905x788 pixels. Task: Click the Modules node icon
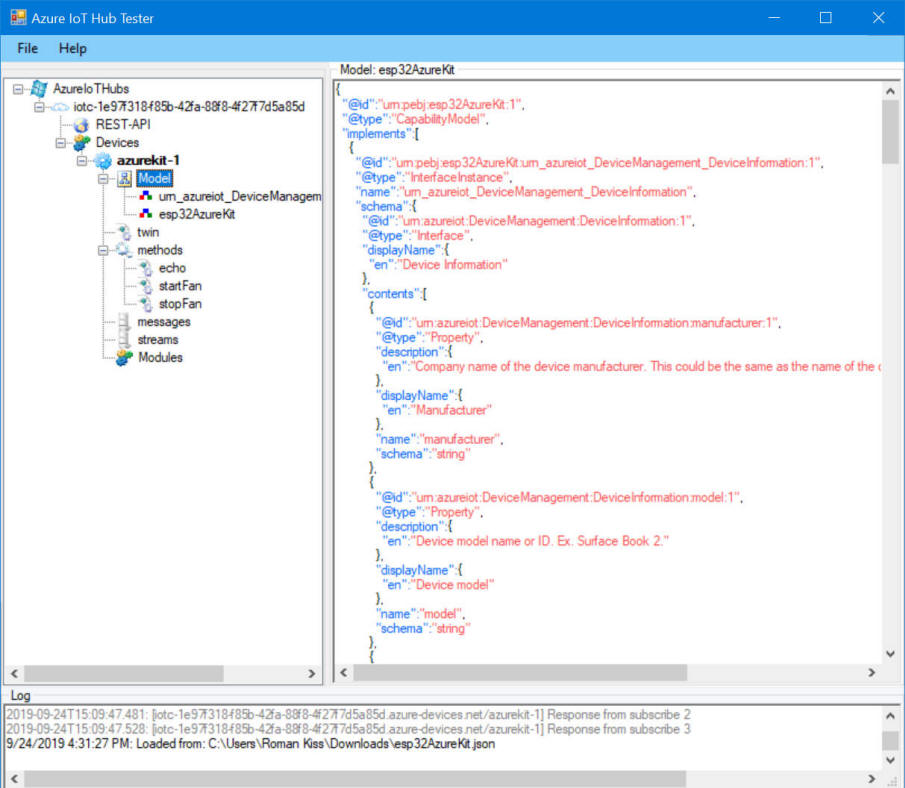(x=124, y=358)
